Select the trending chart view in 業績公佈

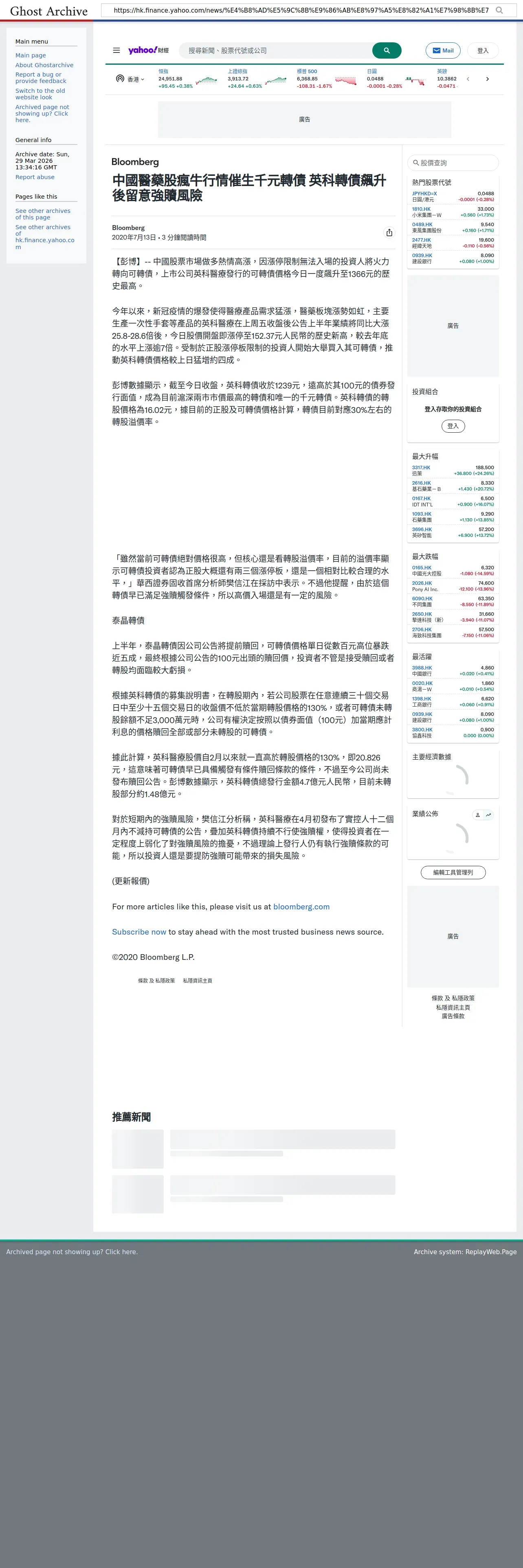click(x=488, y=815)
